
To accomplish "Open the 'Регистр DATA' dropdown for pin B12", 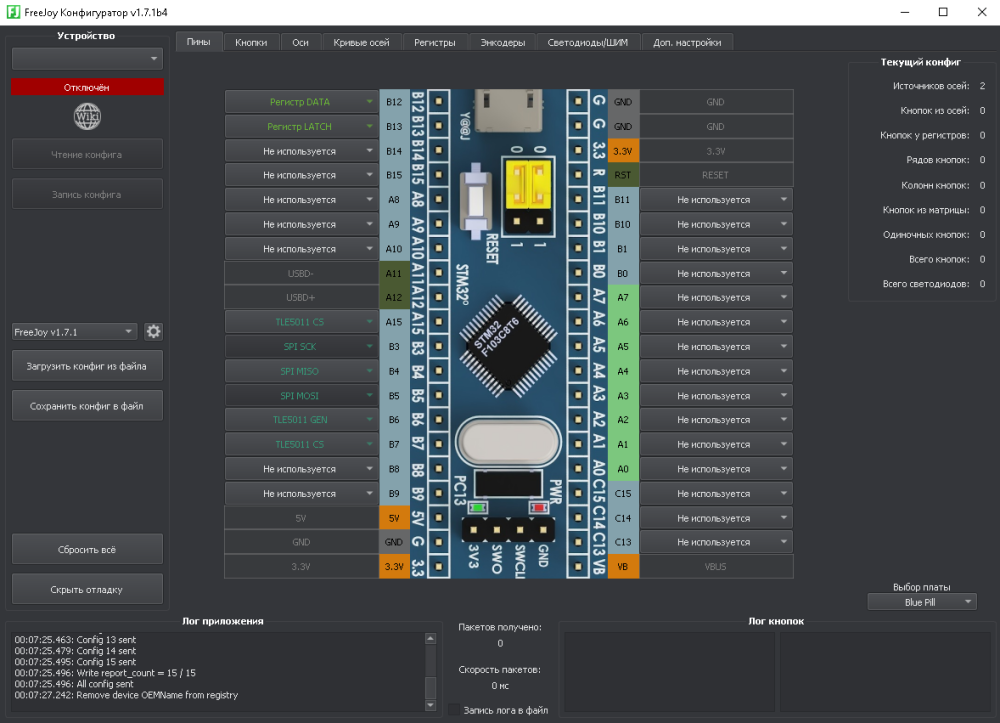I will click(x=301, y=102).
